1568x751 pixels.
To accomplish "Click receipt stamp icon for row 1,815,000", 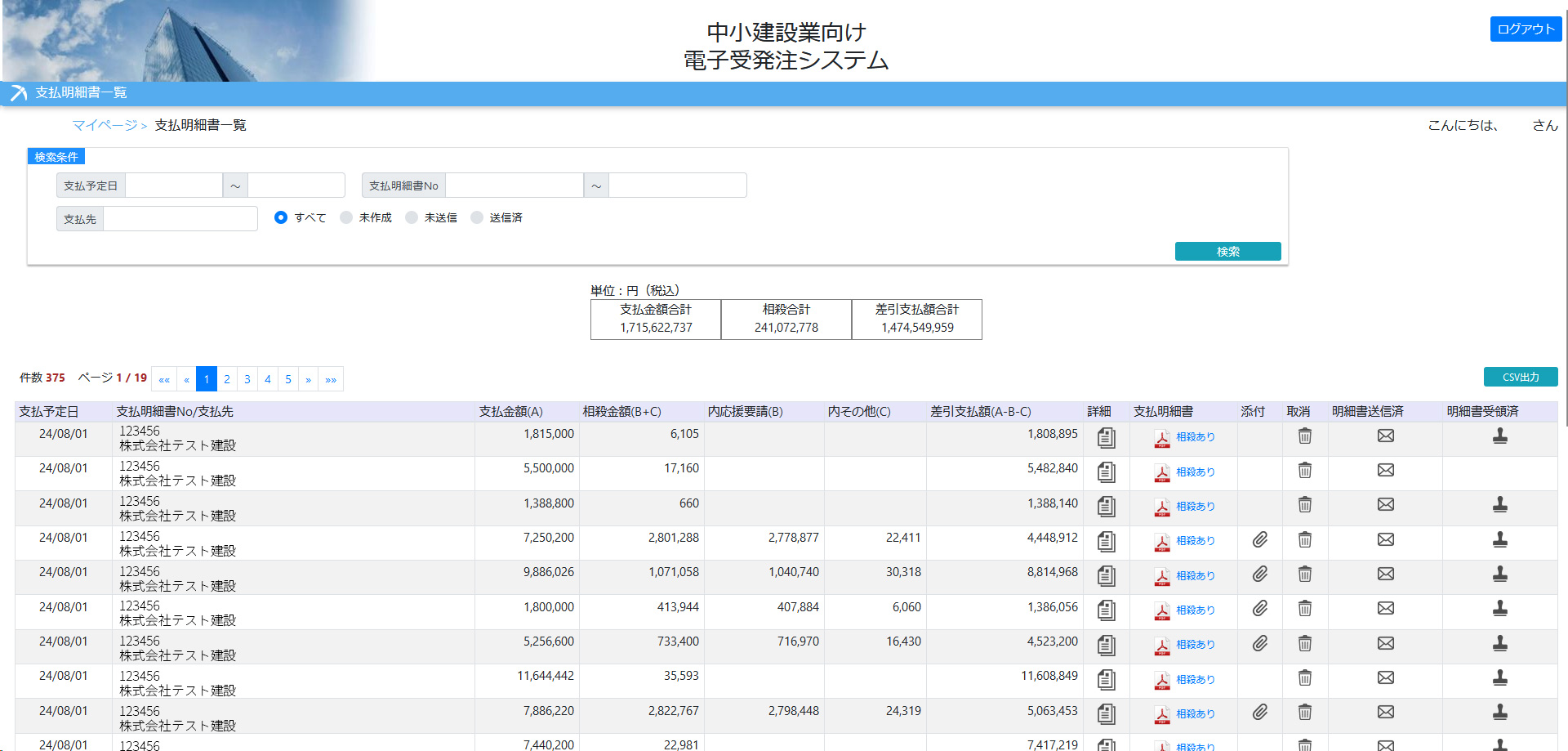I will tap(1500, 436).
